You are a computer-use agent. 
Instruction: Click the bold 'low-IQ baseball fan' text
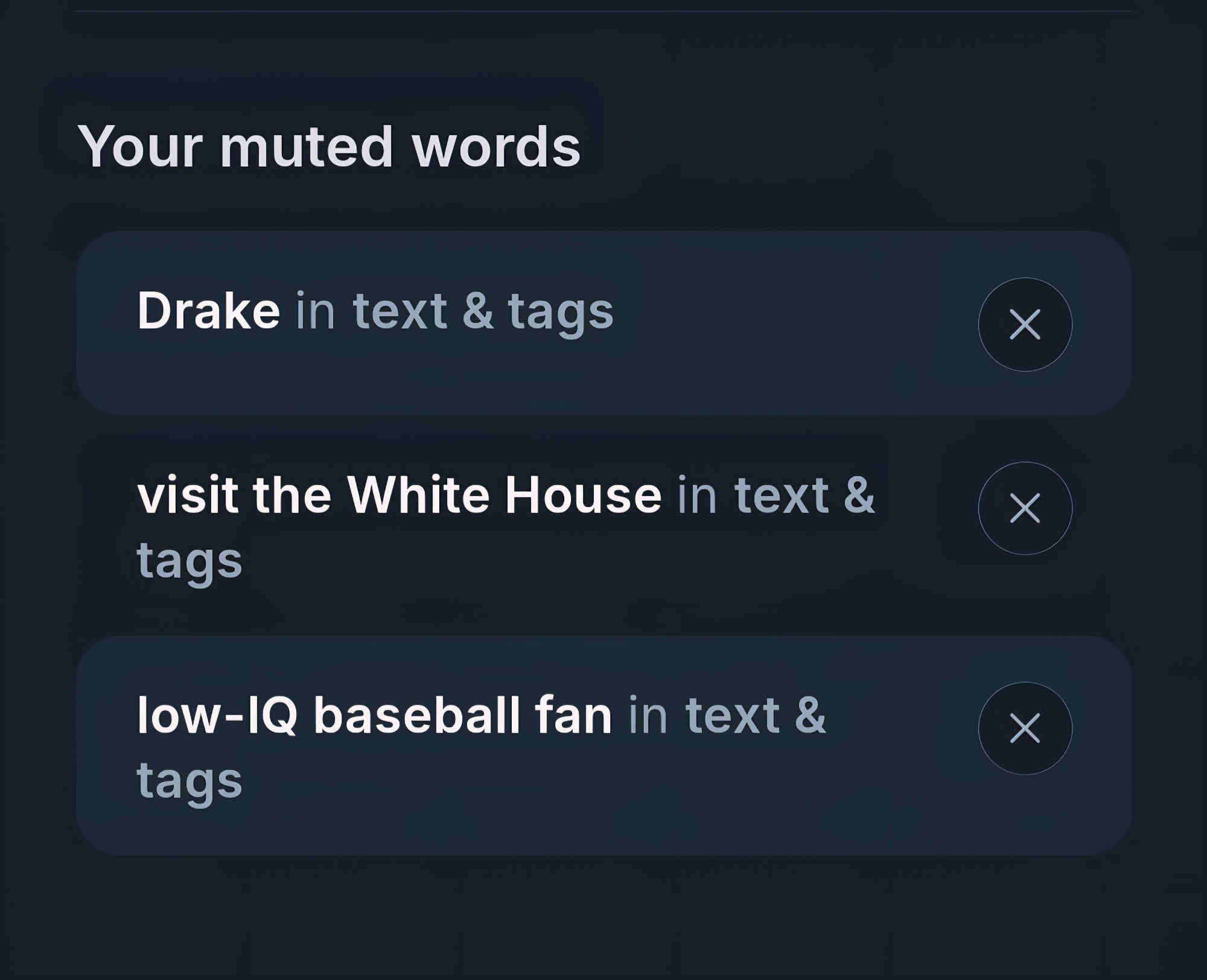(x=374, y=716)
